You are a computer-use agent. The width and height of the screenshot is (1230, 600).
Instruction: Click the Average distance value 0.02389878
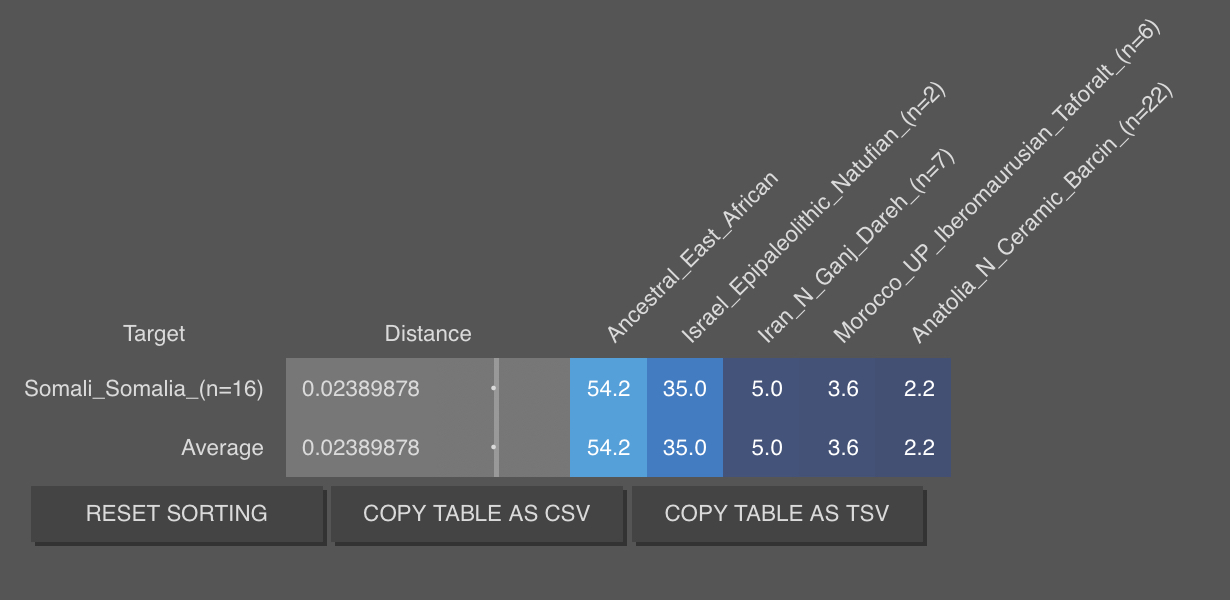[361, 448]
